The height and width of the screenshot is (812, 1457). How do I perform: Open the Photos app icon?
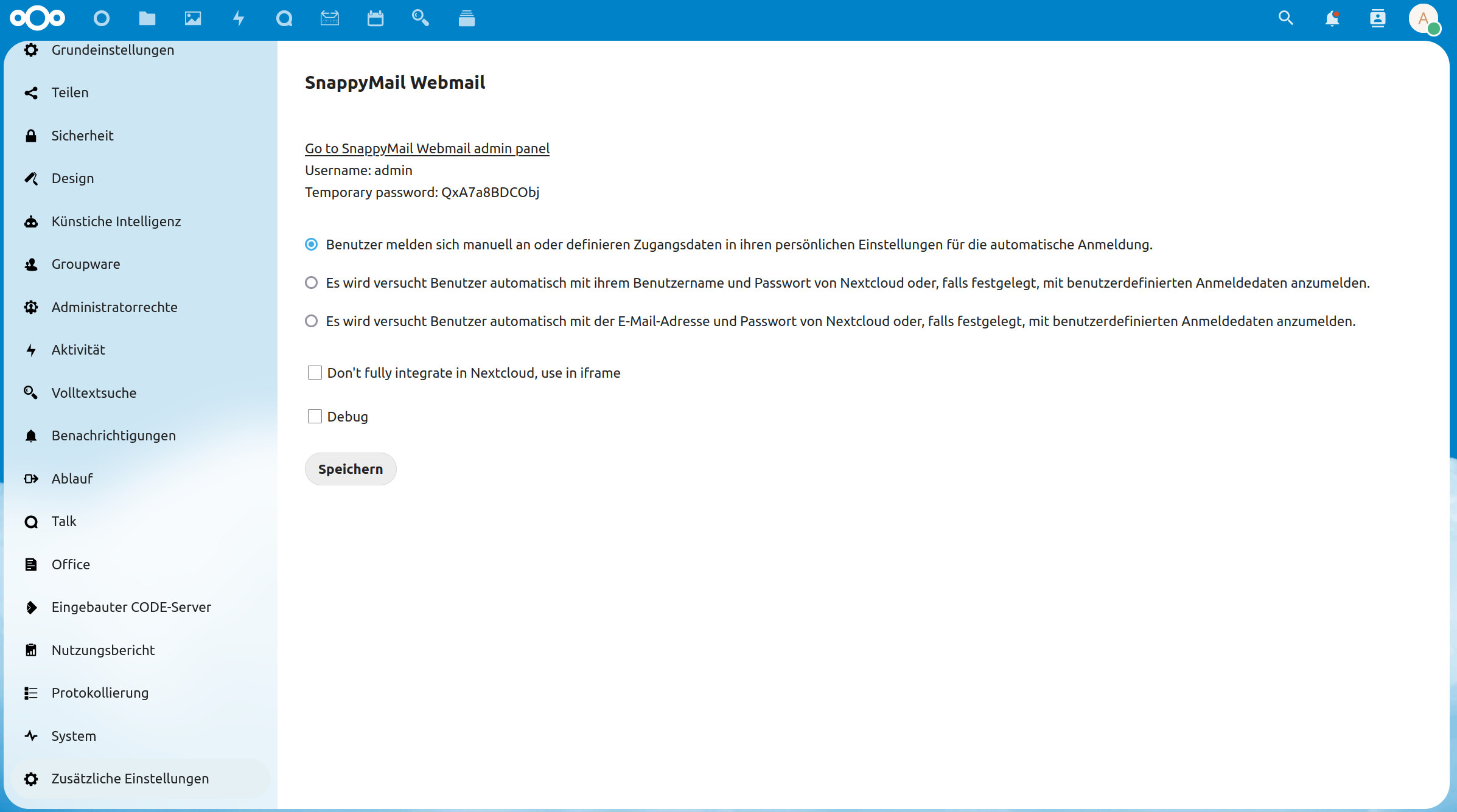(193, 18)
